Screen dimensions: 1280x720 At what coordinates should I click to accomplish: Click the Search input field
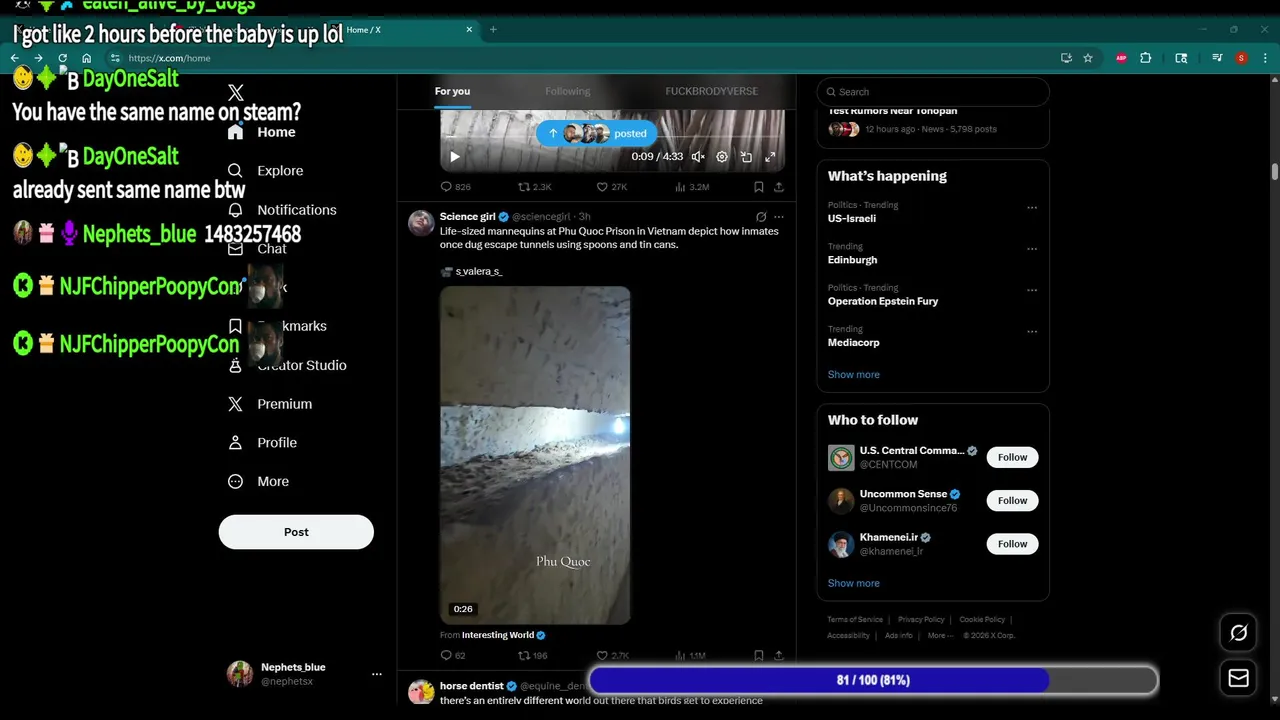click(933, 92)
